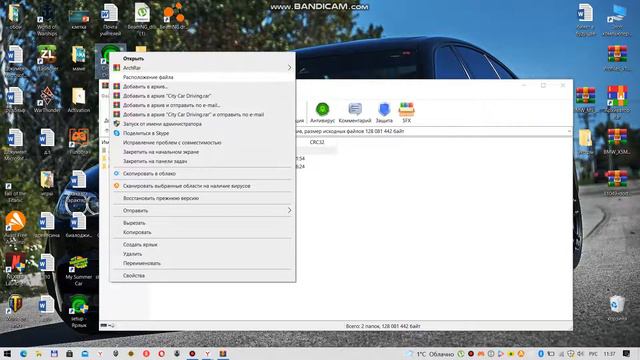
Task: Open World of Warships desktop shortcut
Action: [x=47, y=20]
